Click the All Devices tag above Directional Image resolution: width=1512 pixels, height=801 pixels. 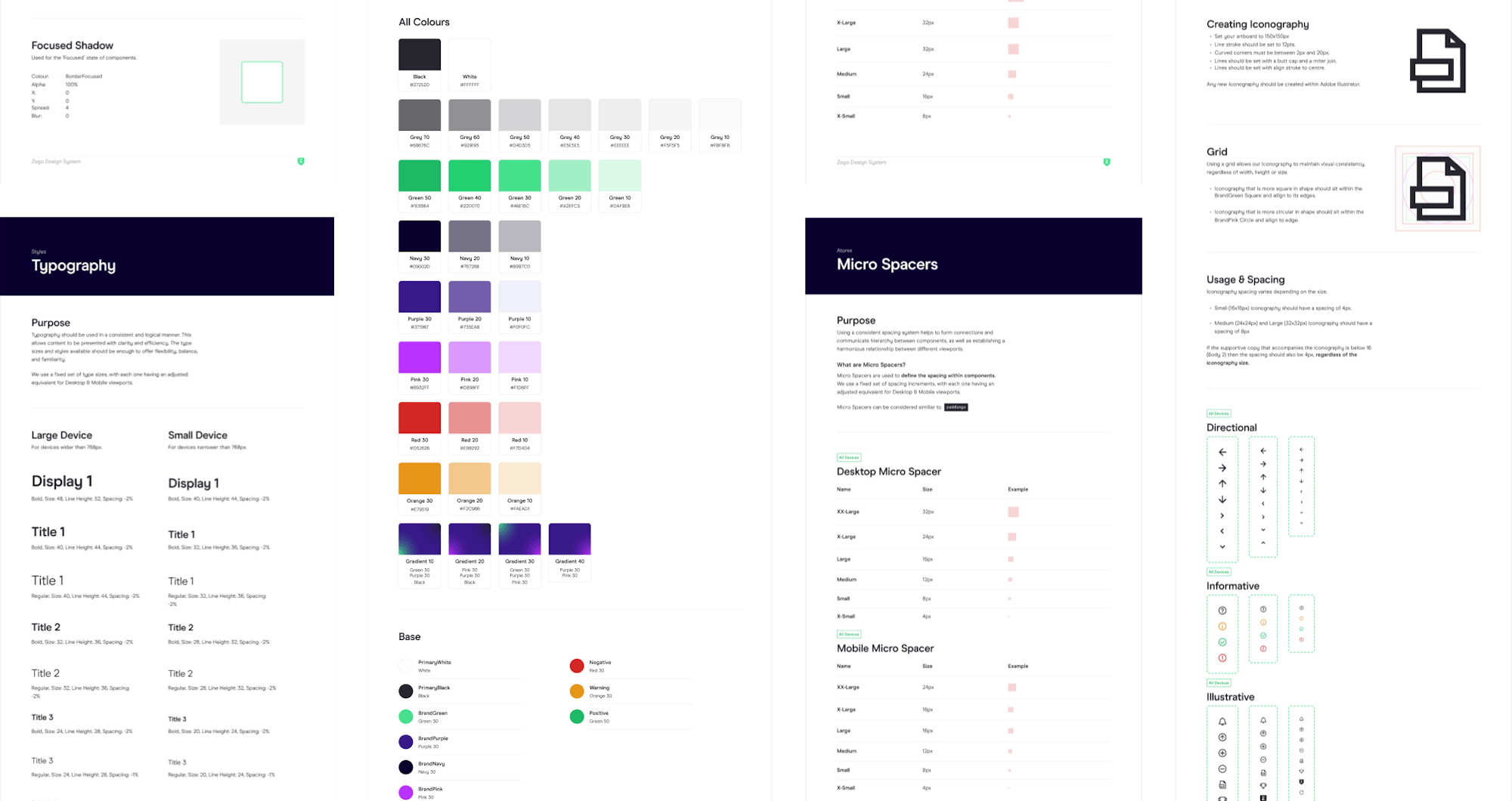(1219, 413)
